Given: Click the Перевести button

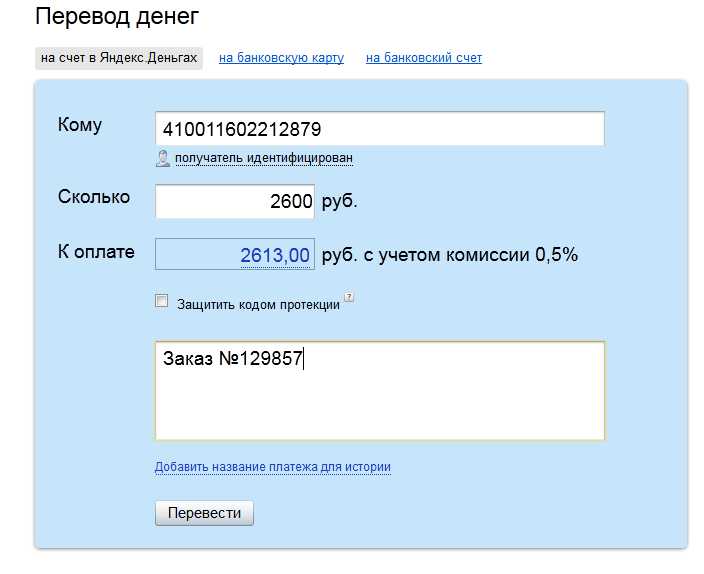Looking at the screenshot, I should point(204,513).
